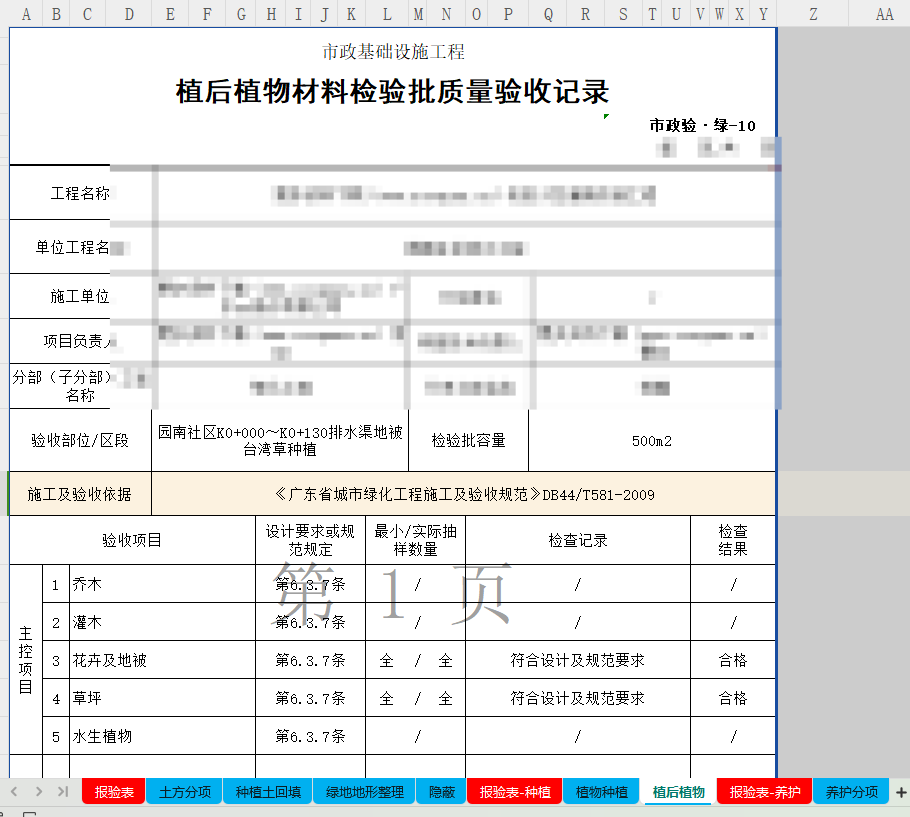Screen dimensions: 910x817
Task: Select the cell containing 500m2
Action: coord(651,441)
